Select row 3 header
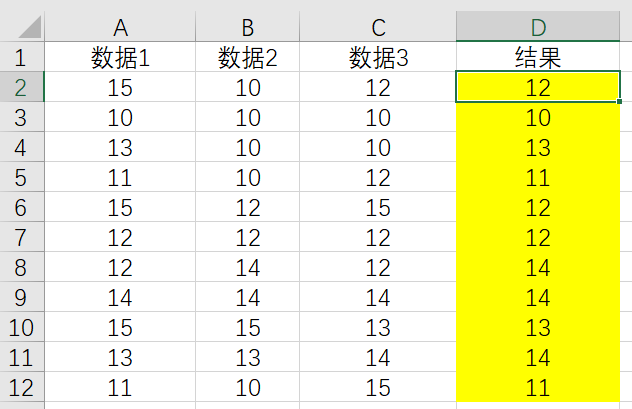The image size is (632, 409). tap(22, 117)
